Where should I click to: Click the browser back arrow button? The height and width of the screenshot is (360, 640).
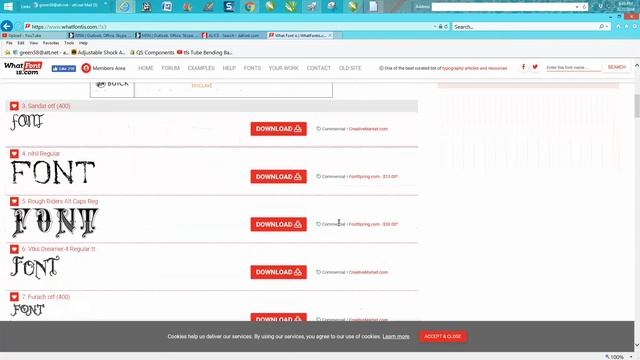click(x=7, y=26)
